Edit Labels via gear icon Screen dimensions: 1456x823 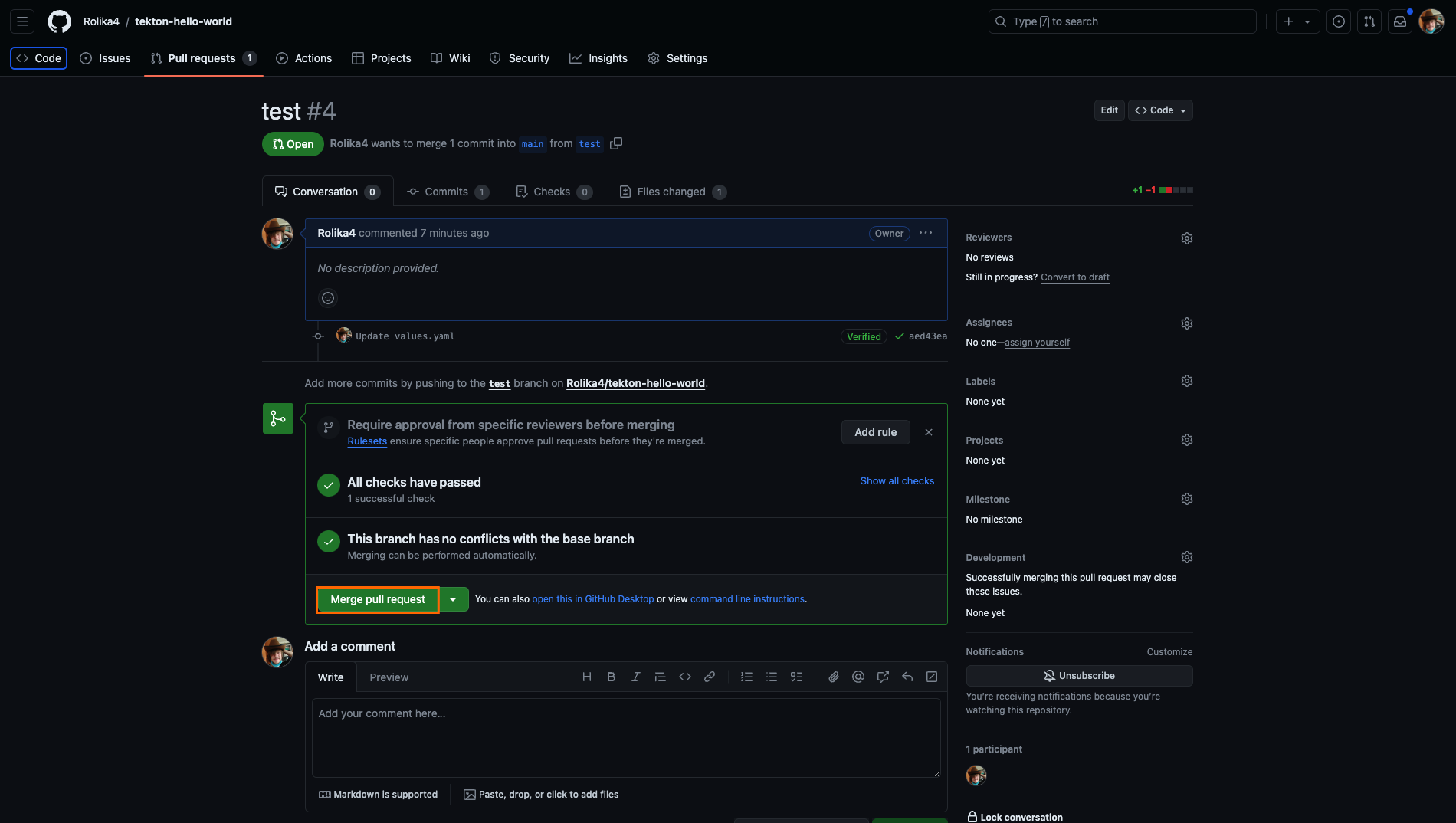pyautogui.click(x=1187, y=381)
